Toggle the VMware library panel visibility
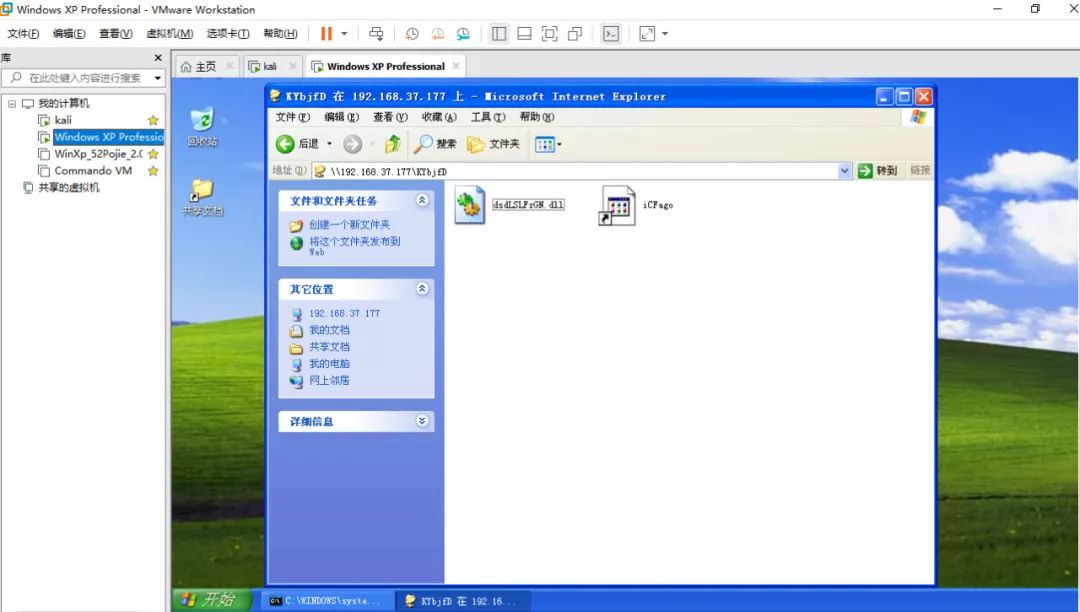1080x612 pixels. pos(499,33)
